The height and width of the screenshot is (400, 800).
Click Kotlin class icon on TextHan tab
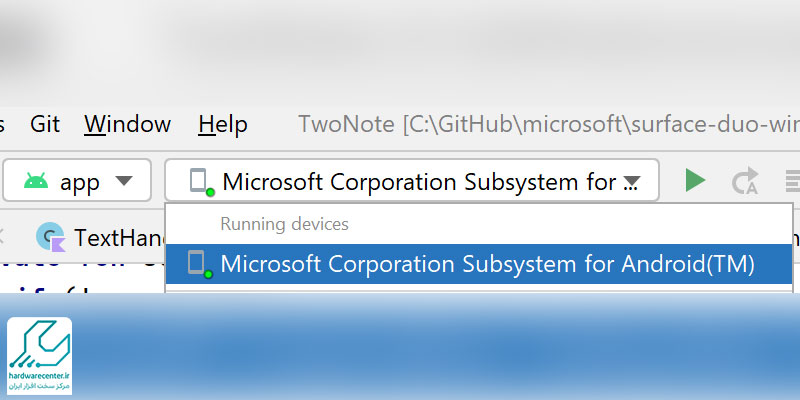[x=50, y=237]
